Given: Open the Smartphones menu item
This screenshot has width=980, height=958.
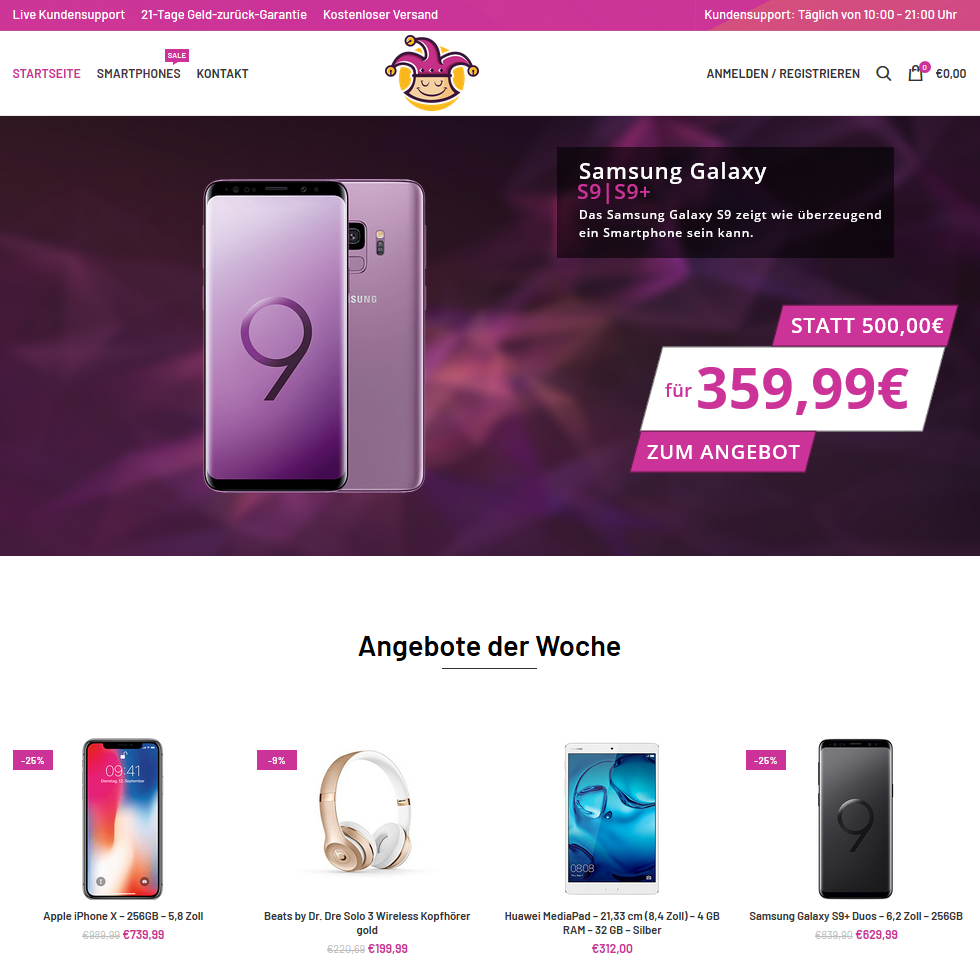Looking at the screenshot, I should pos(139,74).
